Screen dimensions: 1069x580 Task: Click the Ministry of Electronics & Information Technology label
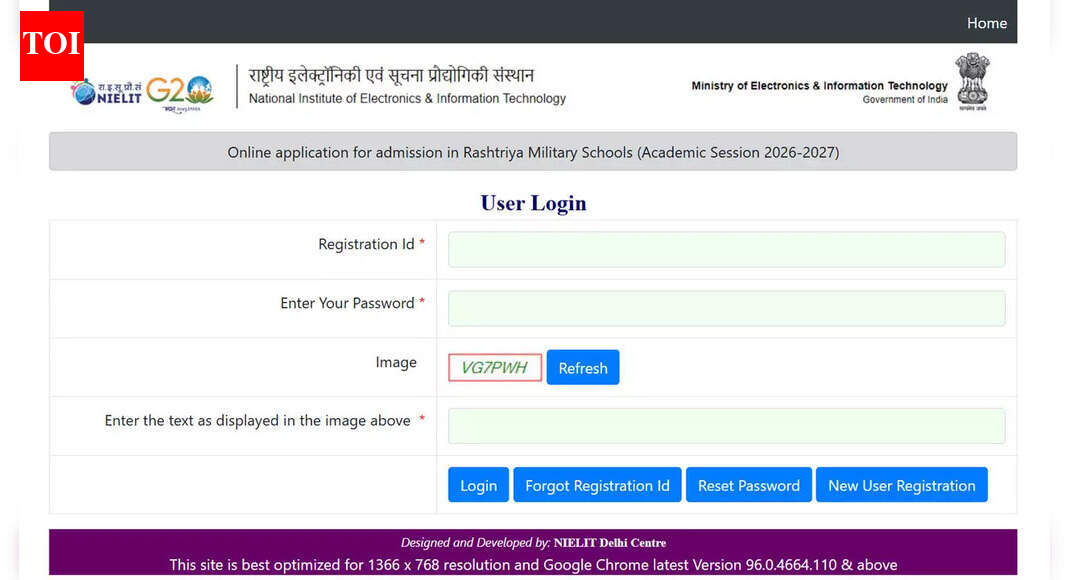819,86
